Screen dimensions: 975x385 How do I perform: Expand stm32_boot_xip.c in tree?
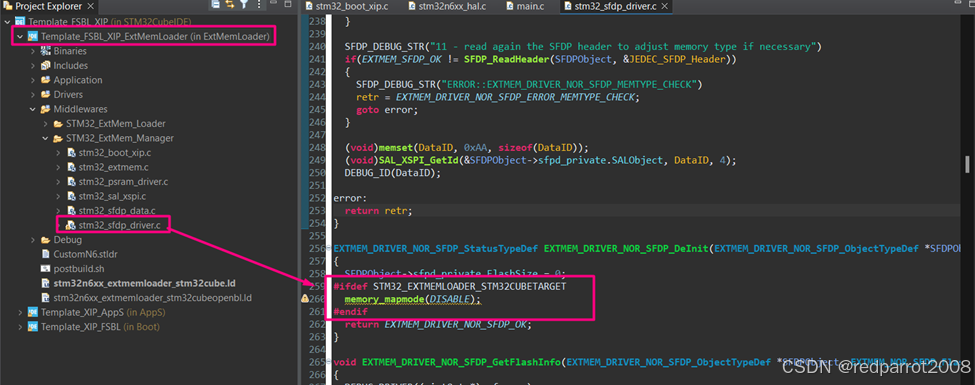point(57,152)
